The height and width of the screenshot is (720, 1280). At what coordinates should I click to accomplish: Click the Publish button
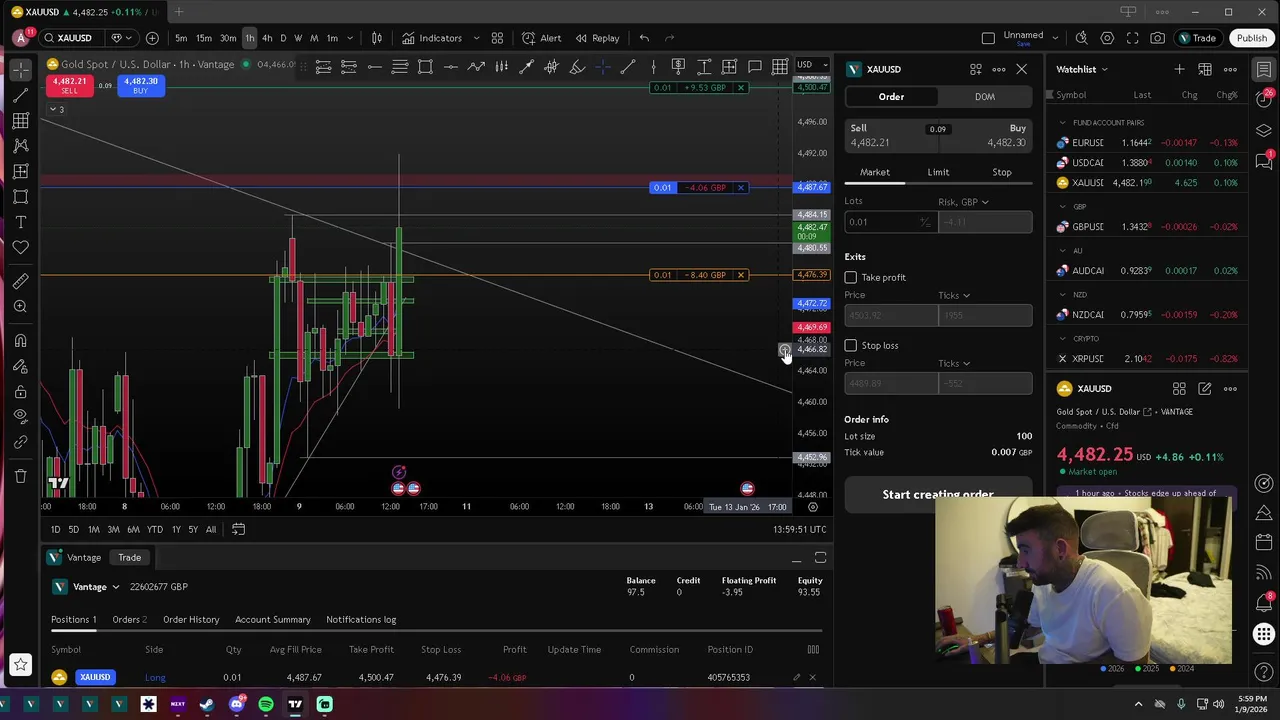[1252, 38]
